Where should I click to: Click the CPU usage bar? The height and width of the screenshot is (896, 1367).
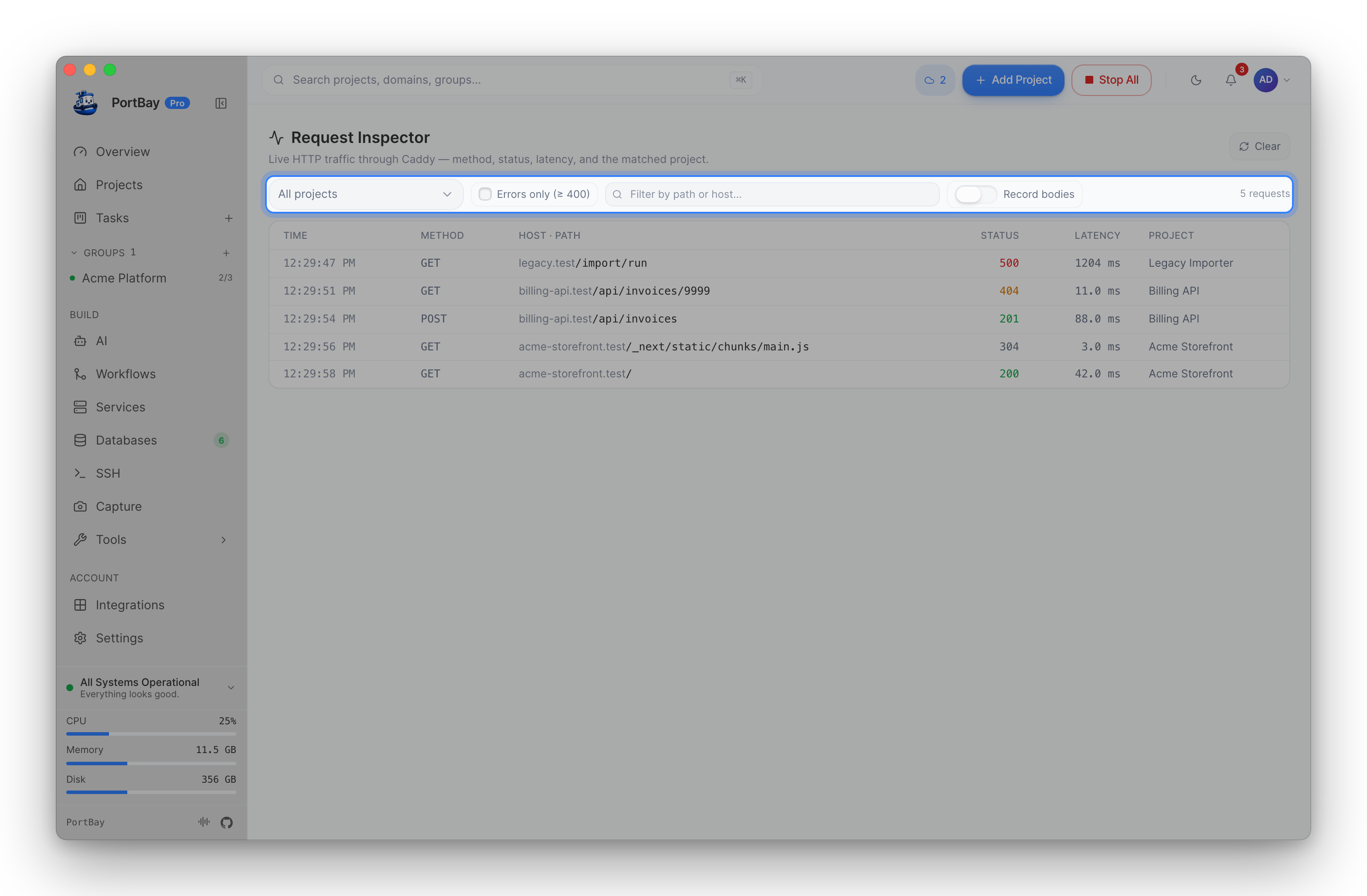pos(151,734)
